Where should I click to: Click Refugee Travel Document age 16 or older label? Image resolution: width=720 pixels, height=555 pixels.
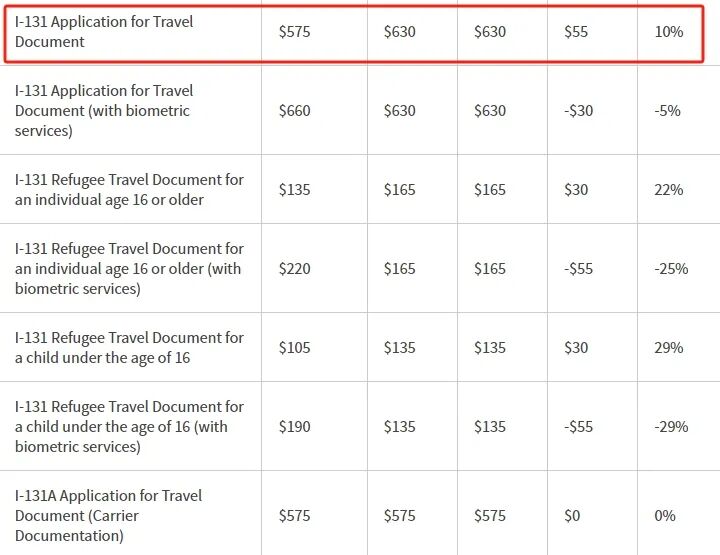click(x=129, y=190)
